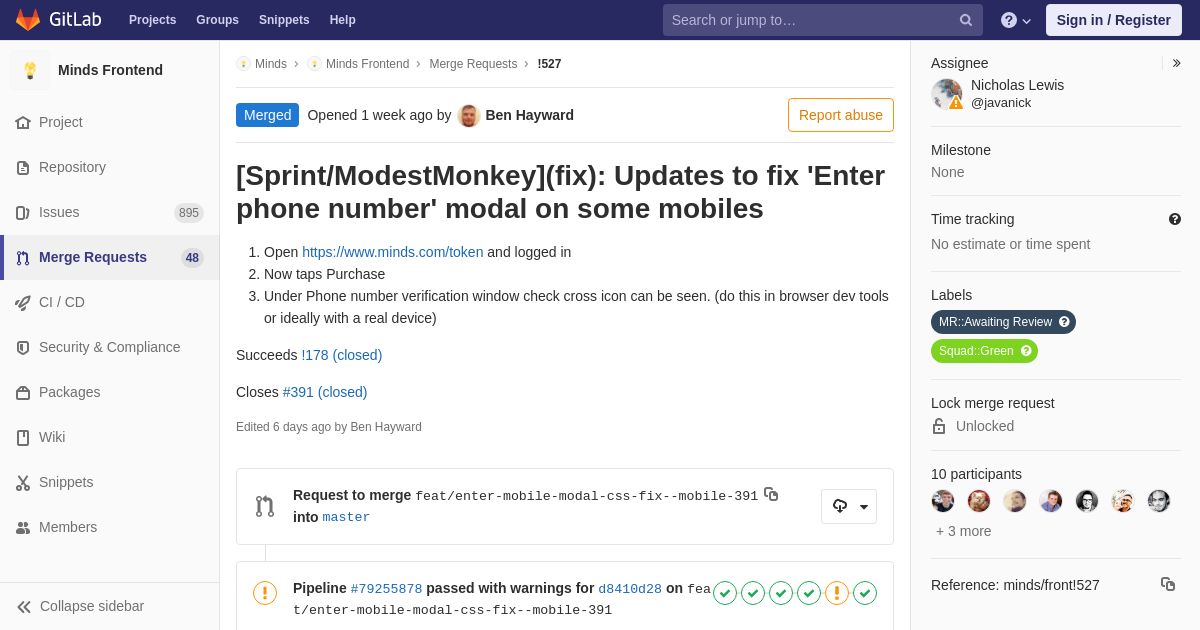Click the MR::Awaiting Review label help icon

1064,322
